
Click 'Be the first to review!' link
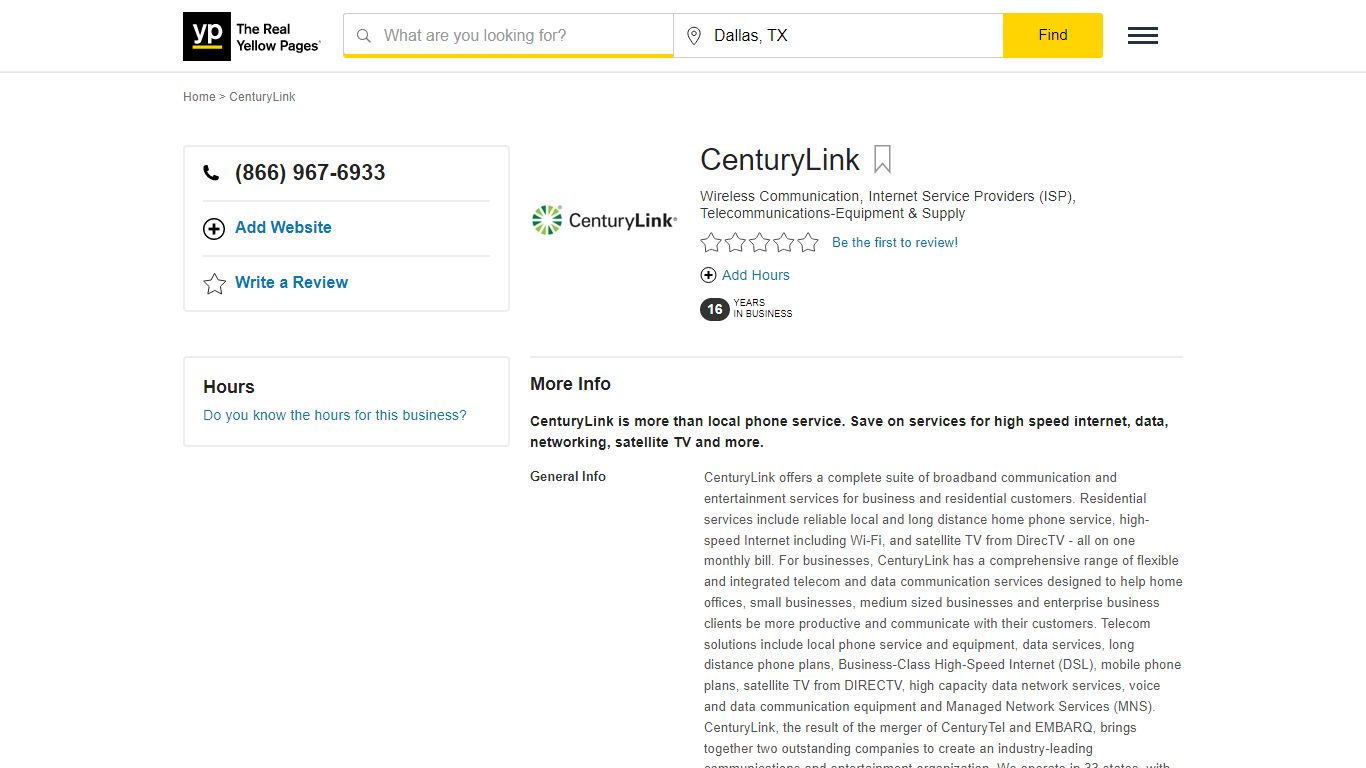pos(895,242)
